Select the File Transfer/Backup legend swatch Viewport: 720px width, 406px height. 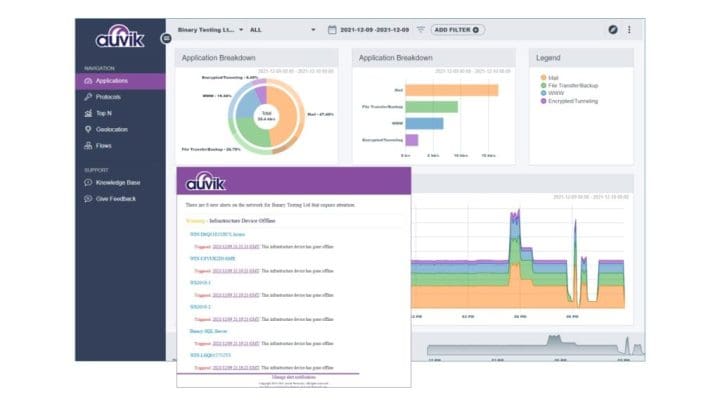click(x=544, y=85)
